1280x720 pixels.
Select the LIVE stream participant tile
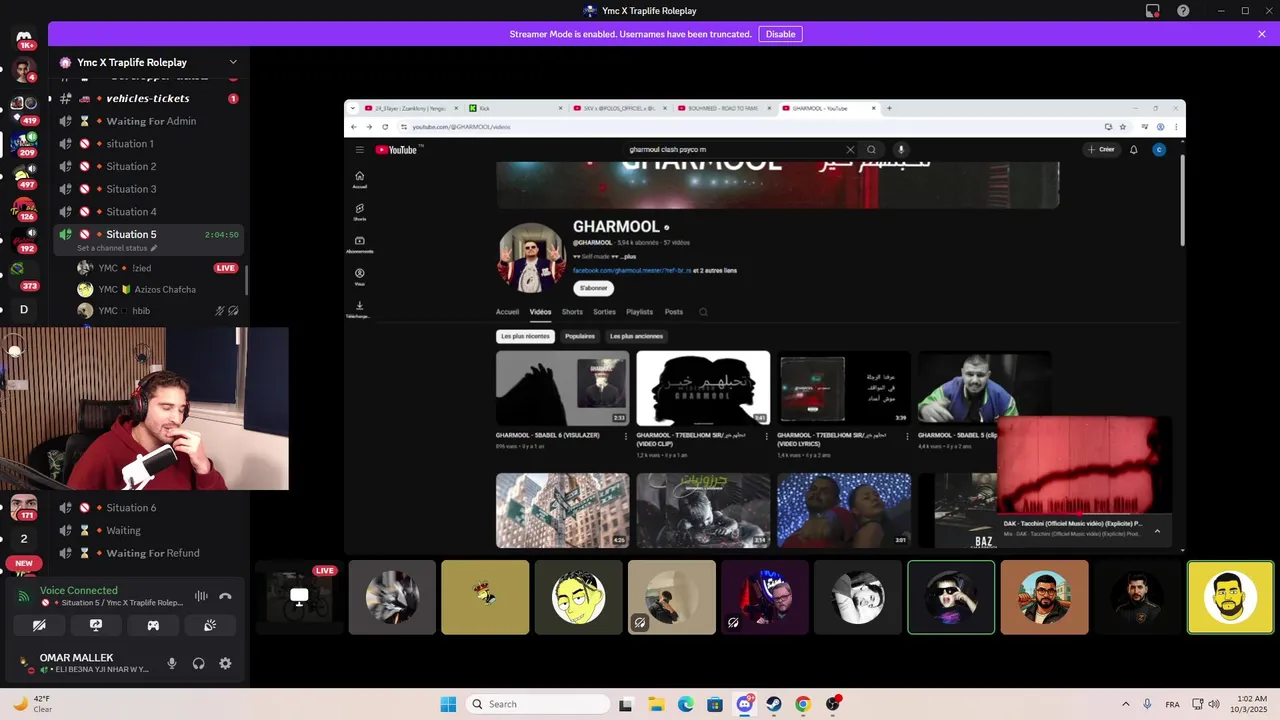coord(298,597)
